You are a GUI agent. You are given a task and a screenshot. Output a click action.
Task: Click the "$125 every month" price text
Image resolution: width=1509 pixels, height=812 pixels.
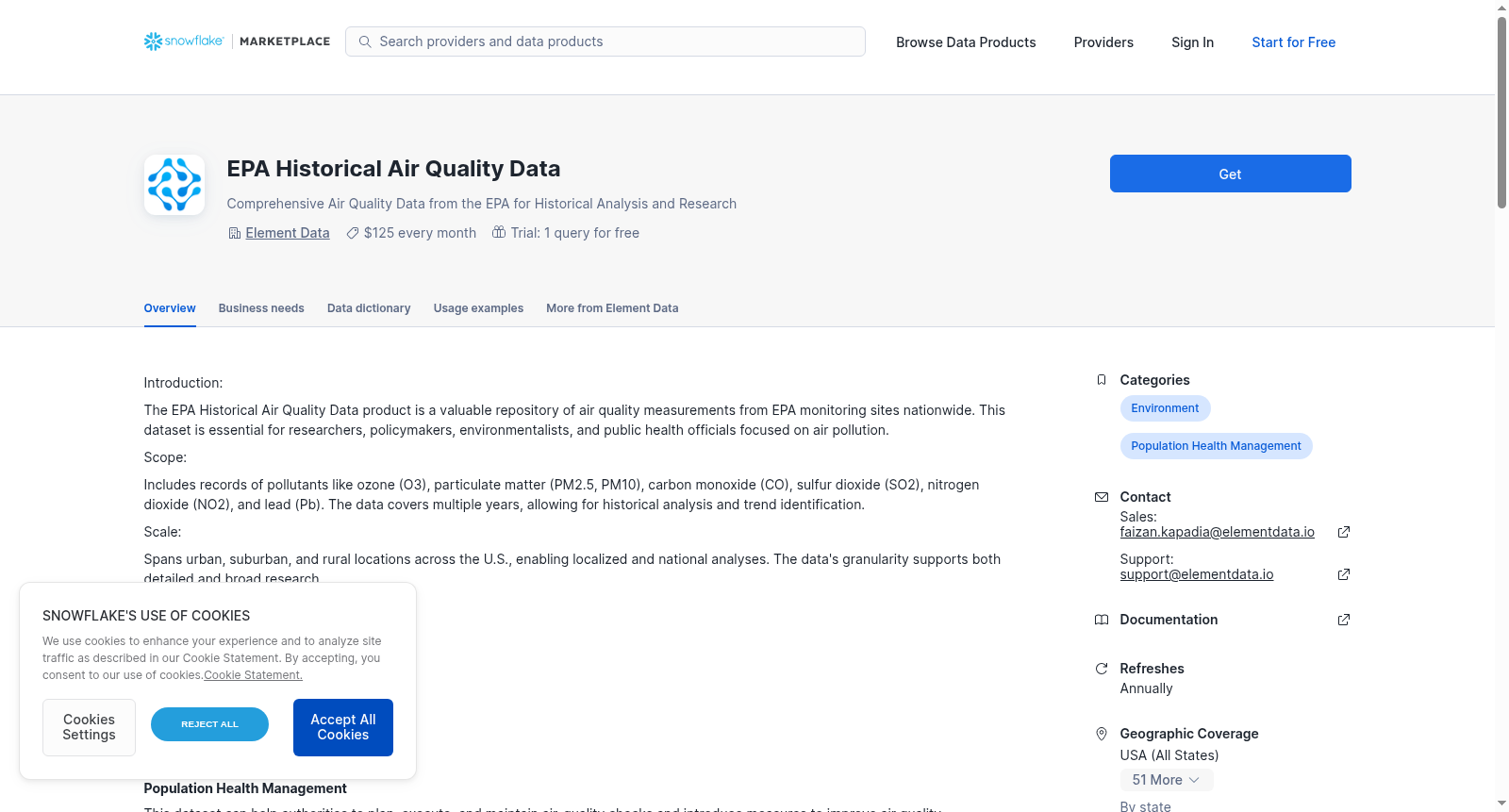point(420,233)
